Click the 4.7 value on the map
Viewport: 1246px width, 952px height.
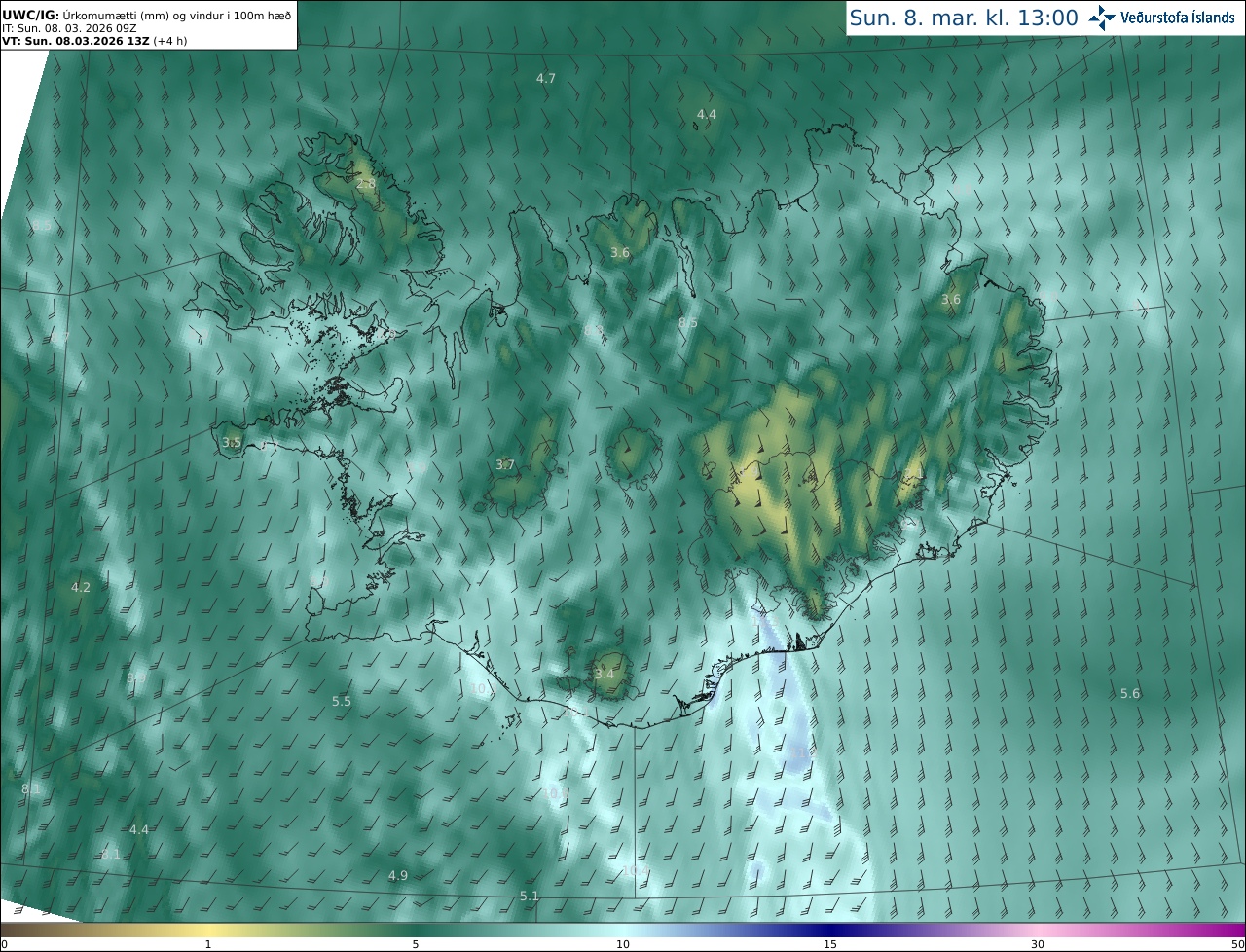tap(546, 78)
